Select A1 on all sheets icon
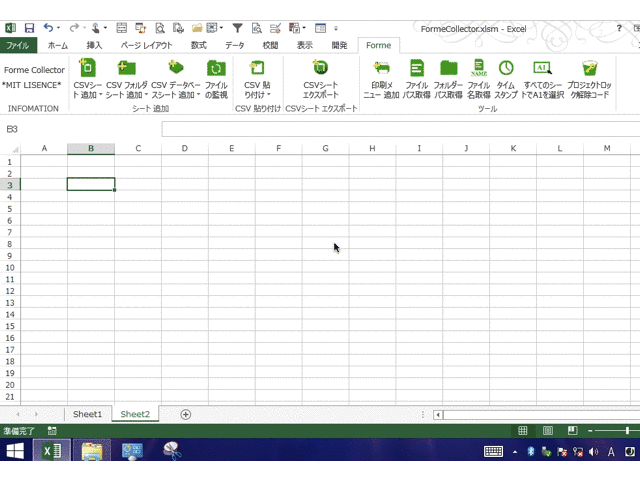 tap(542, 69)
